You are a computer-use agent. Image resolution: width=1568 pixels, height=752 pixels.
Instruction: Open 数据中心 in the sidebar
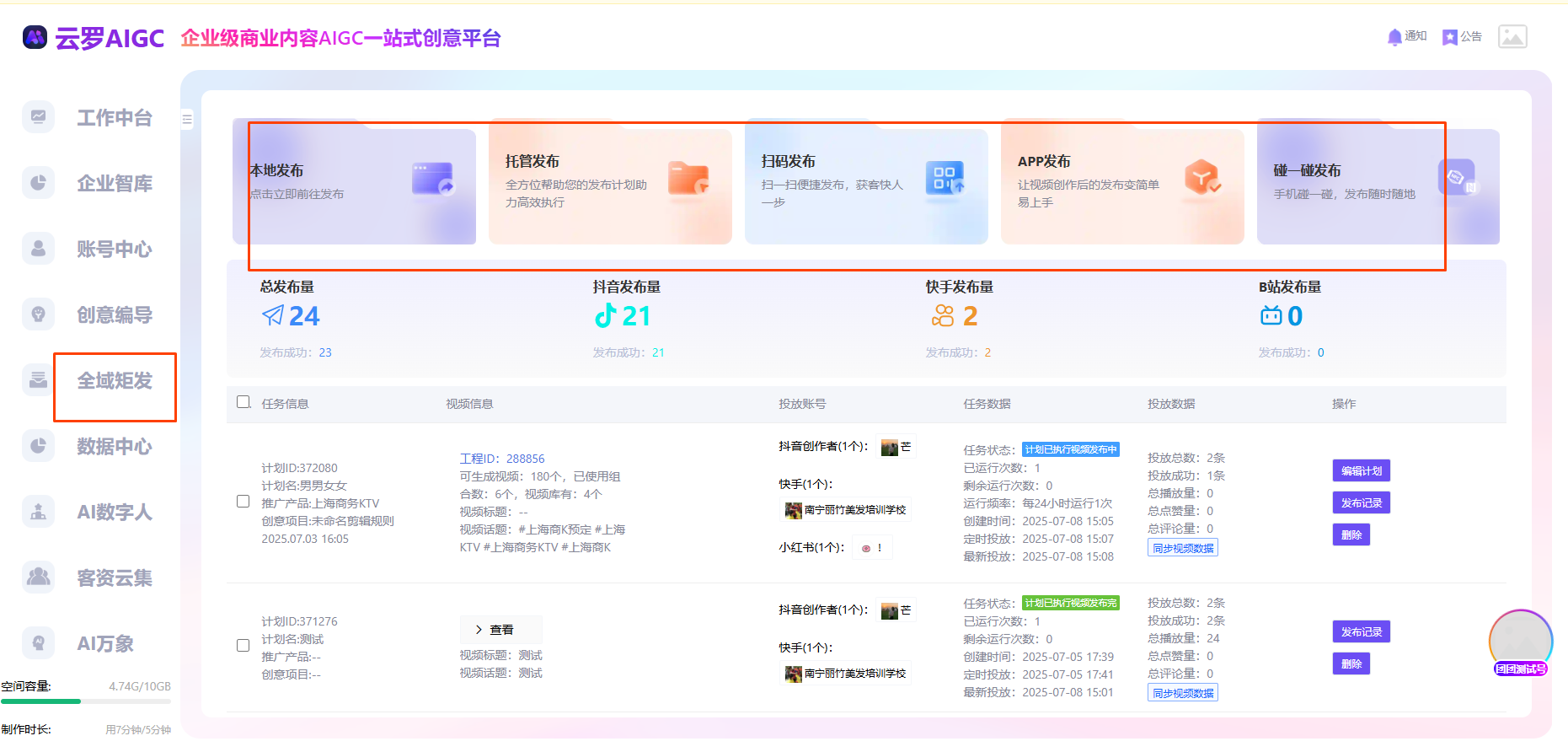pyautogui.click(x=114, y=446)
